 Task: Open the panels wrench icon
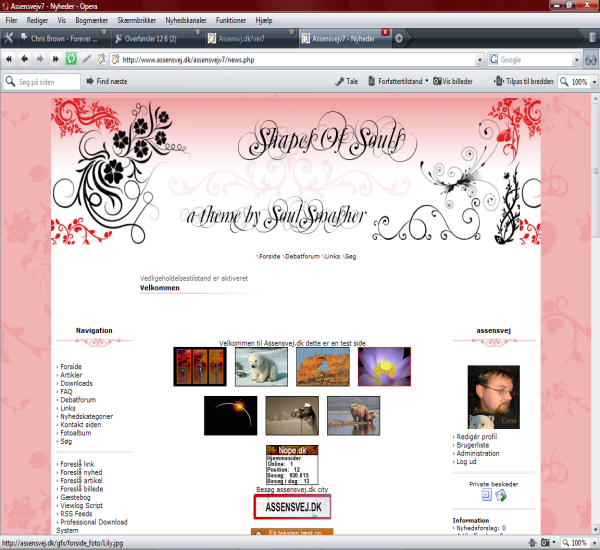pos(9,38)
